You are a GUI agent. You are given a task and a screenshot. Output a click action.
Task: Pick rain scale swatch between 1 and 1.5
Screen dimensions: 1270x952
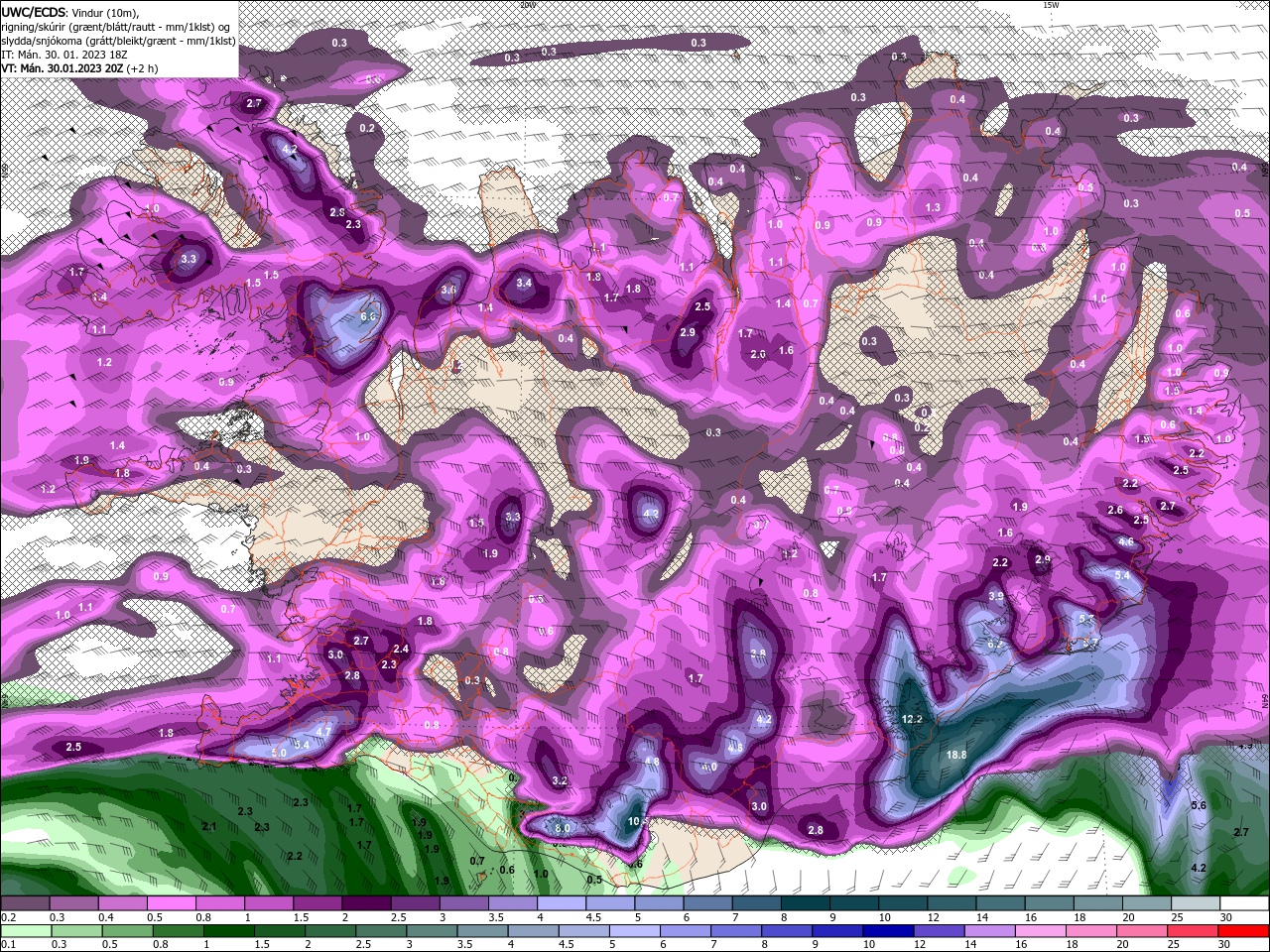pyautogui.click(x=231, y=930)
